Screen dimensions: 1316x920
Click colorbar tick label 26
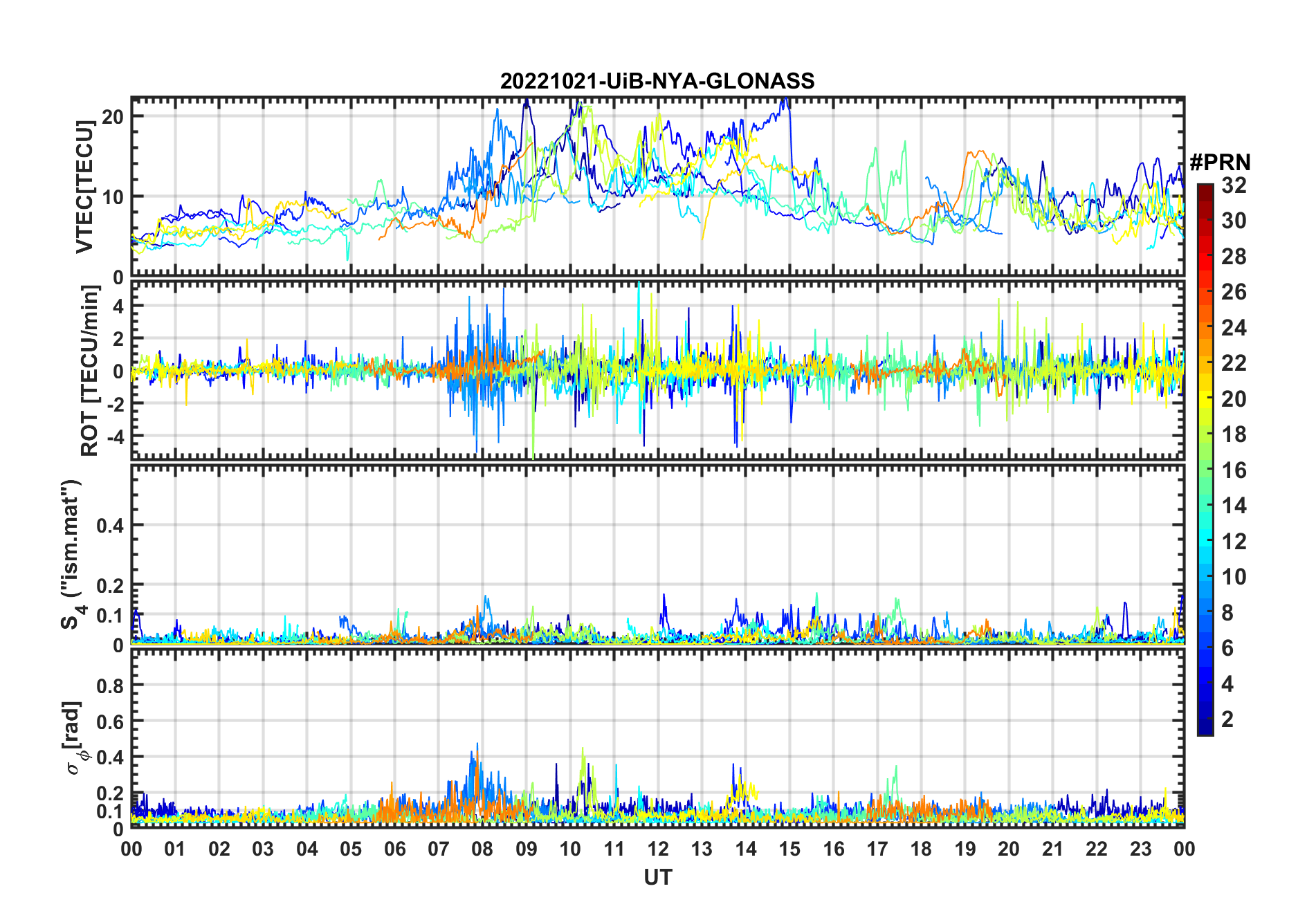tap(1234, 292)
